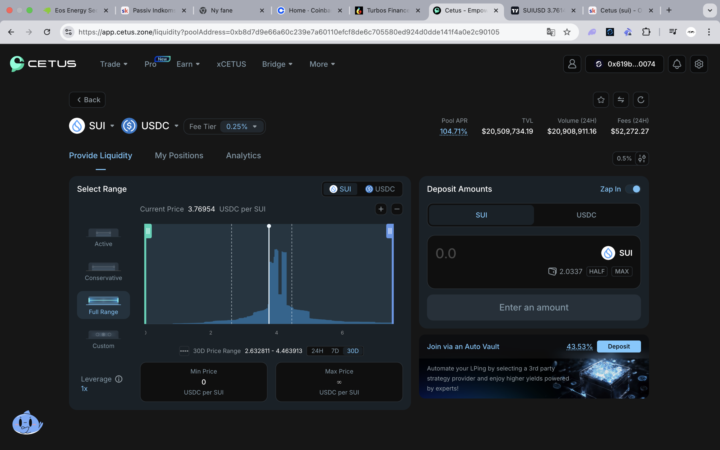This screenshot has width=720, height=450.
Task: Open the Analytics tab
Action: coord(243,156)
